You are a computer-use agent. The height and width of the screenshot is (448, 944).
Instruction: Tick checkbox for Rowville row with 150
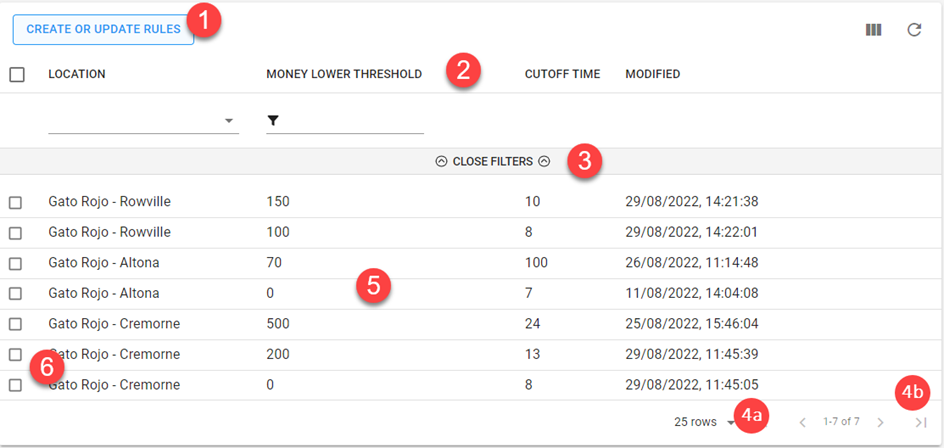coord(16,203)
